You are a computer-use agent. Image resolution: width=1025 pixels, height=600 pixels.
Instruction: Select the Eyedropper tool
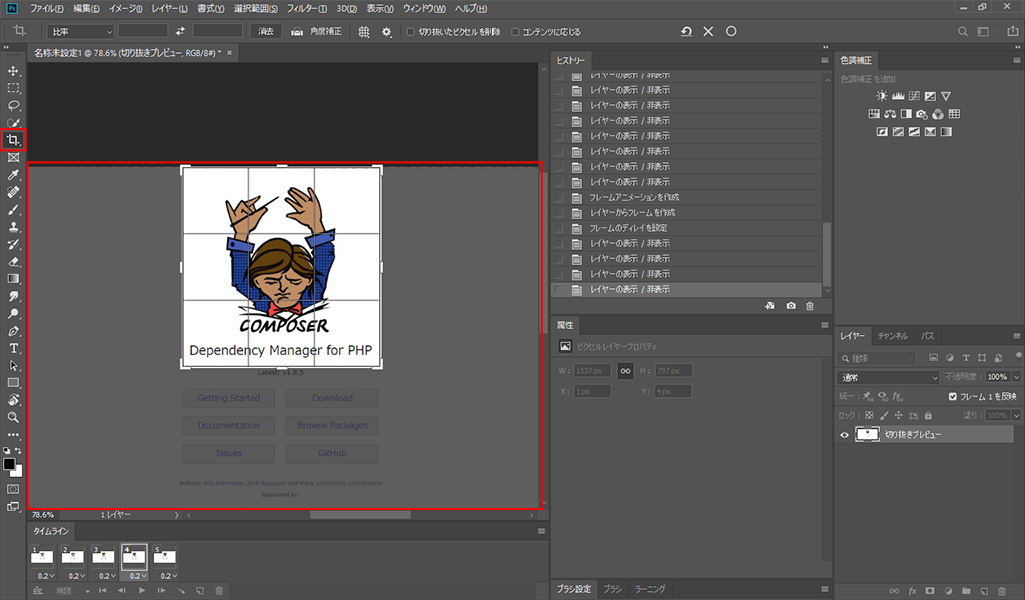tap(13, 175)
